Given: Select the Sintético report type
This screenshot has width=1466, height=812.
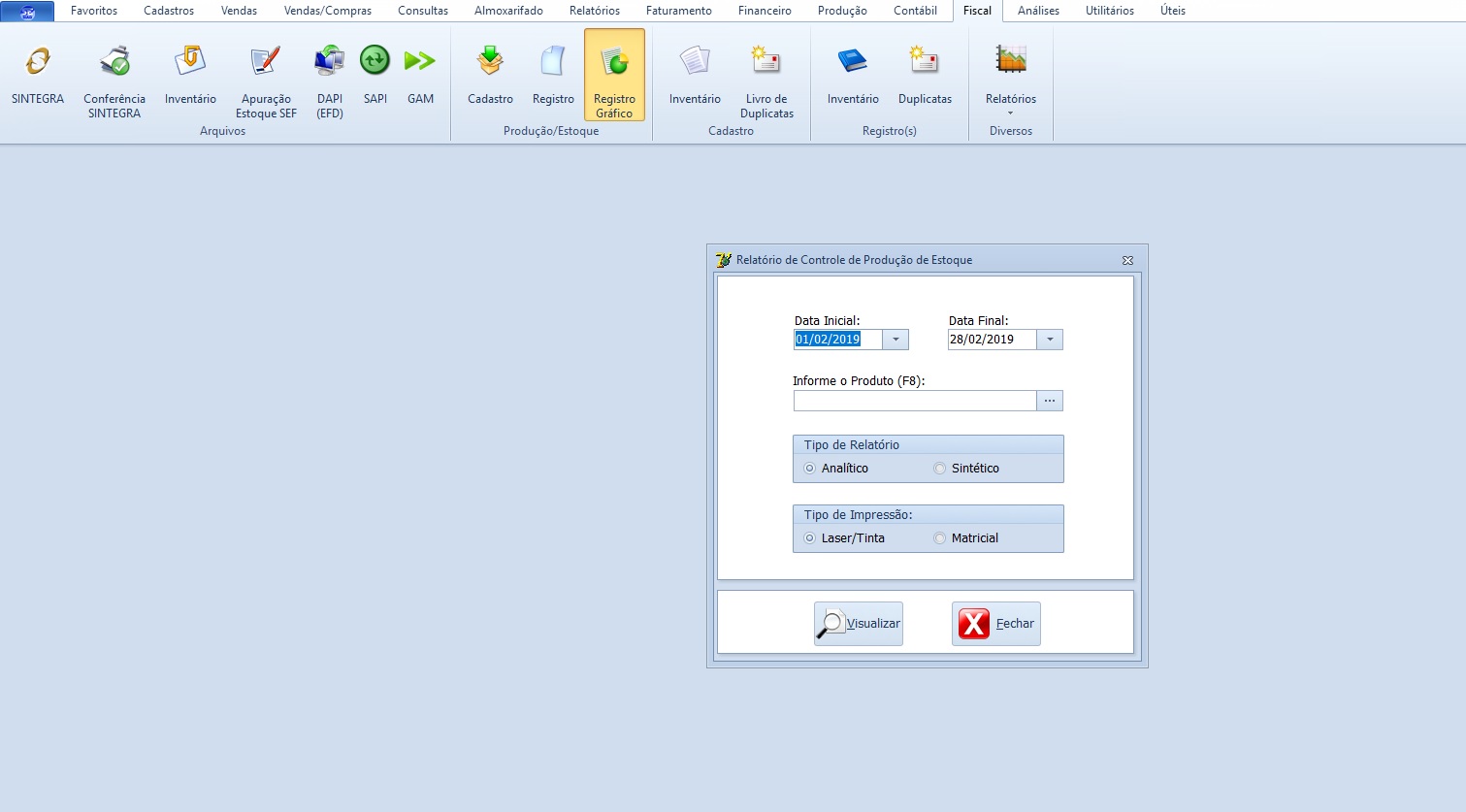Looking at the screenshot, I should pyautogui.click(x=939, y=469).
